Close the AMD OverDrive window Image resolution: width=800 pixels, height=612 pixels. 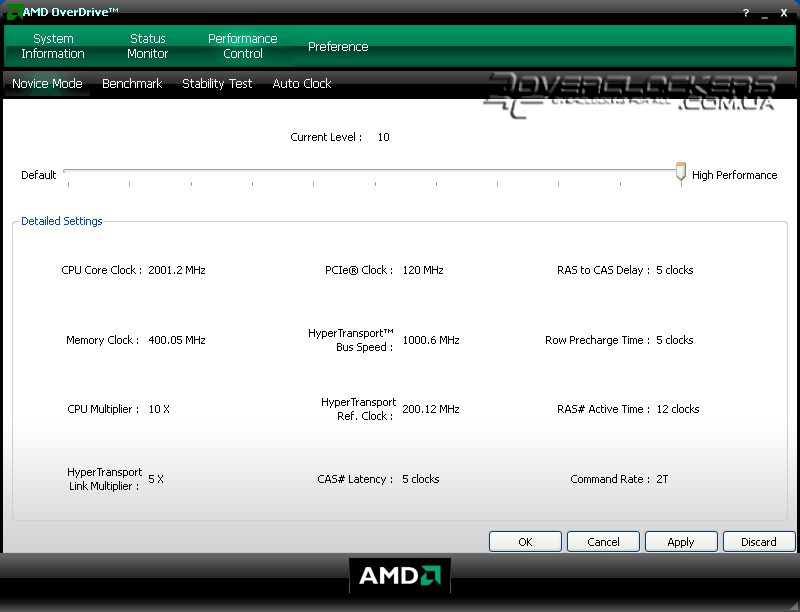(784, 13)
